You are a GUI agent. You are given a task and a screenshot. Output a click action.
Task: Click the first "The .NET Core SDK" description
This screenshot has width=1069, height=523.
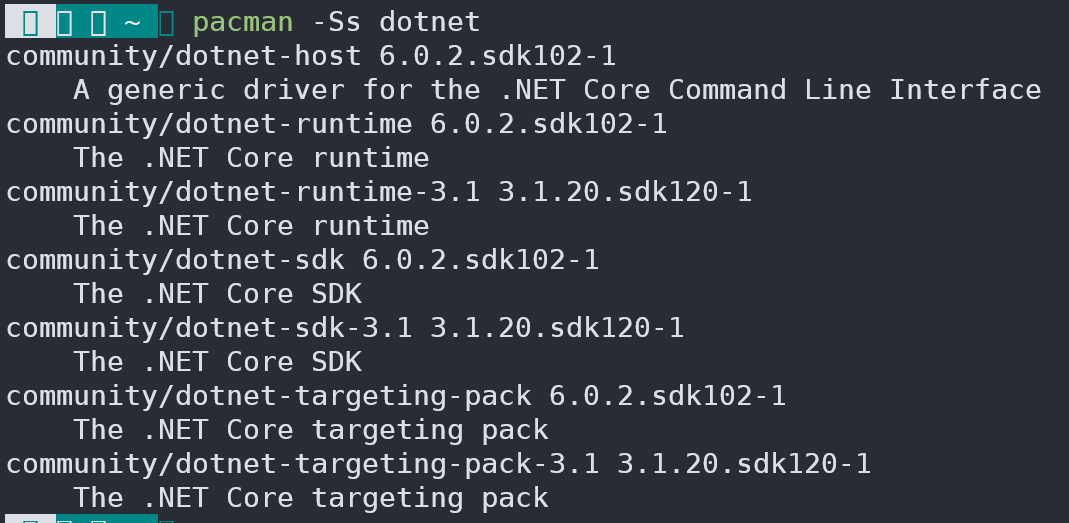tap(217, 294)
